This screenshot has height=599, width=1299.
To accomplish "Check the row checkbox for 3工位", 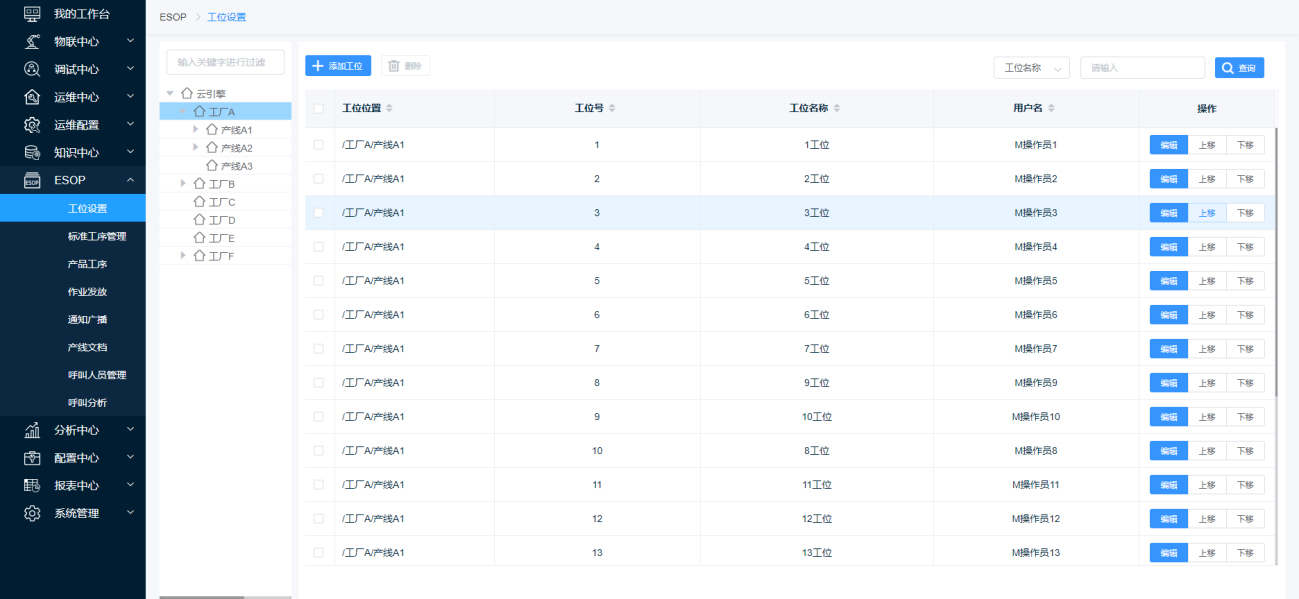I will point(319,213).
